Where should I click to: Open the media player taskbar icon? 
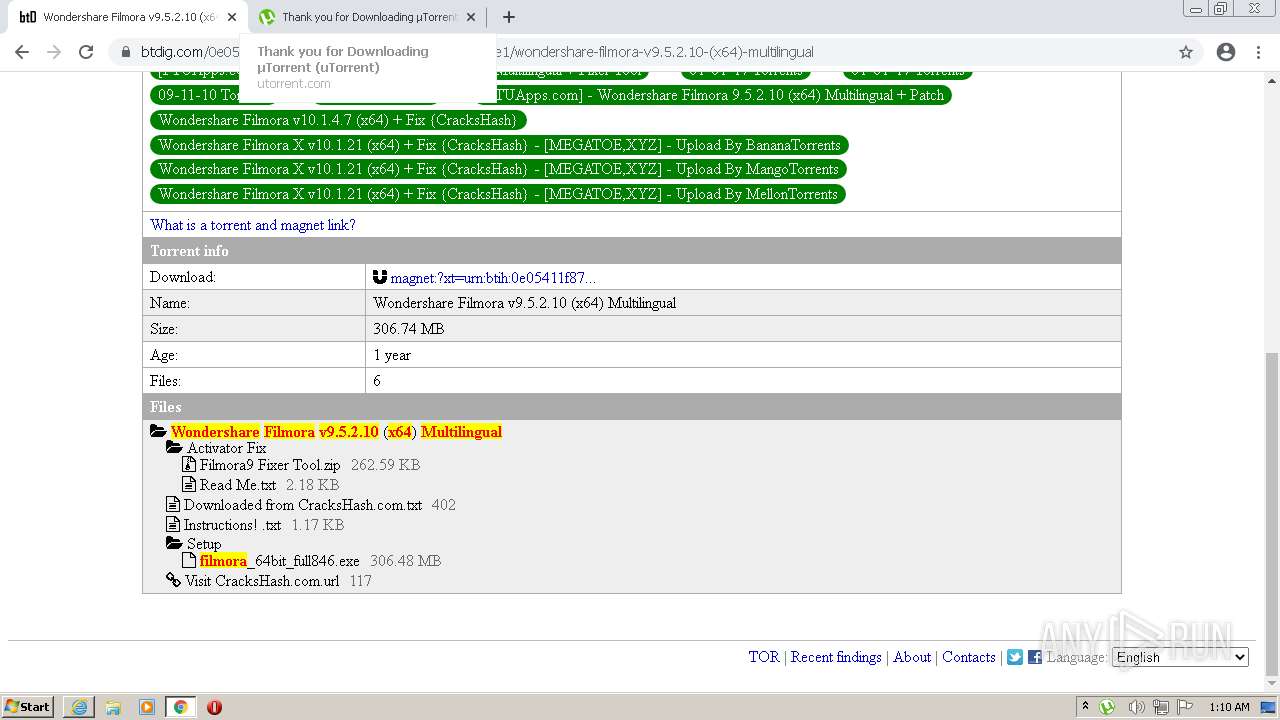click(147, 707)
